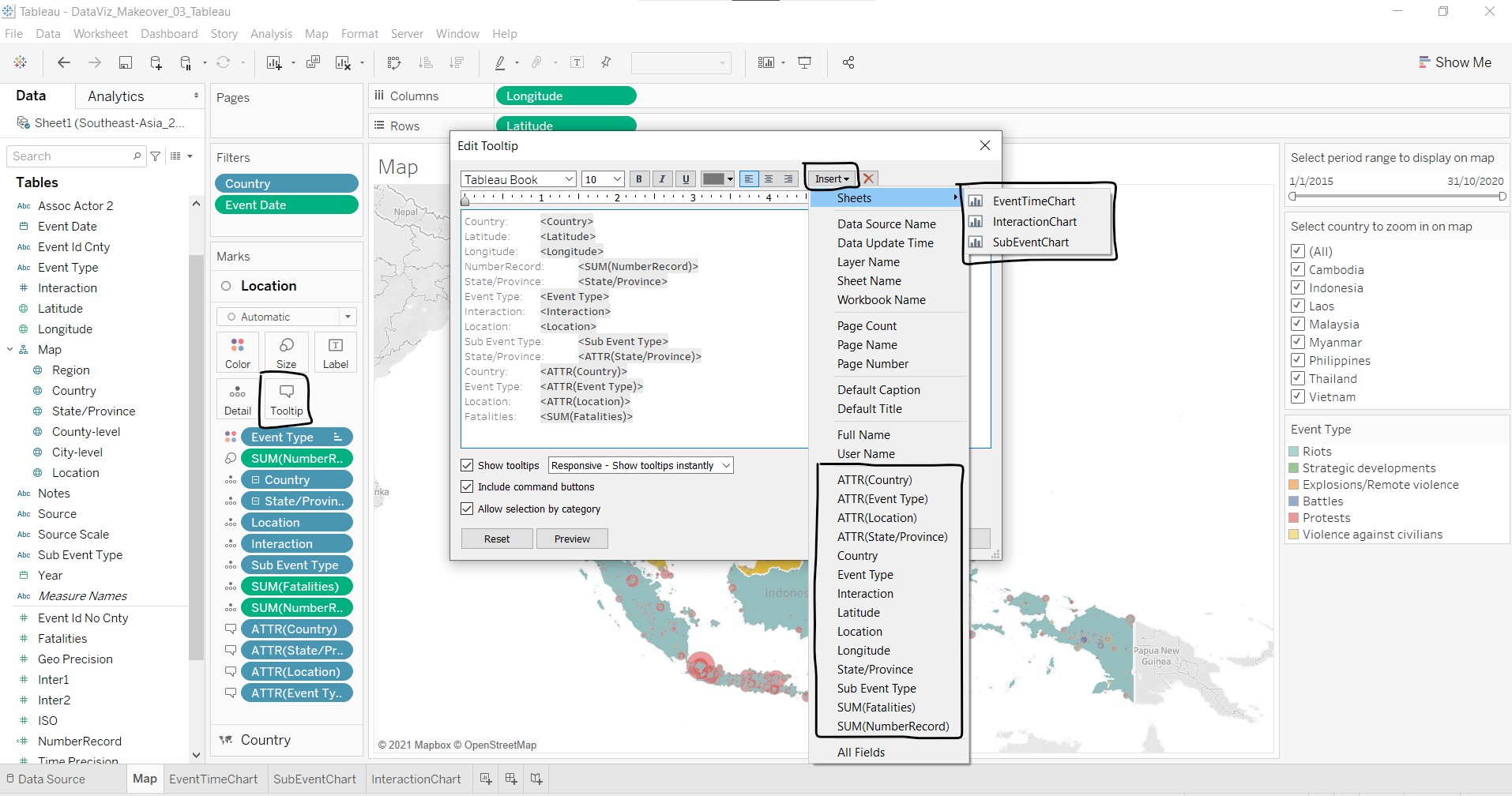Click the Undo back arrow icon

coord(64,62)
